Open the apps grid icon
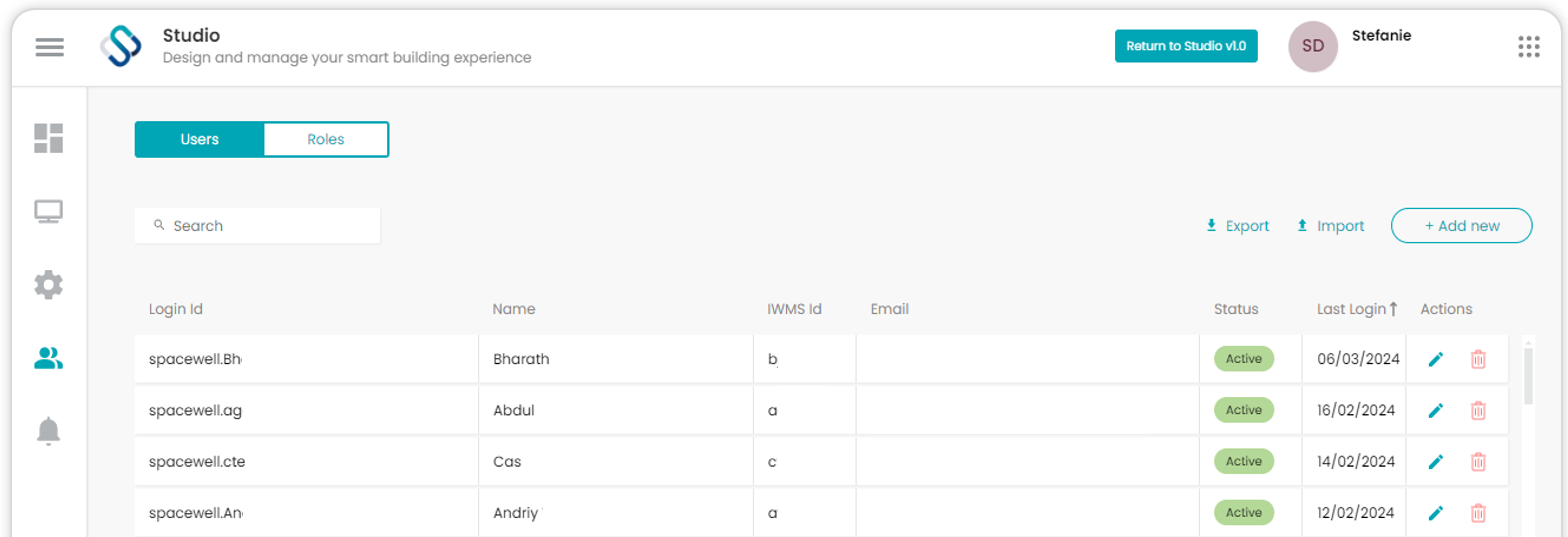This screenshot has height=537, width=1568. pos(1528,47)
